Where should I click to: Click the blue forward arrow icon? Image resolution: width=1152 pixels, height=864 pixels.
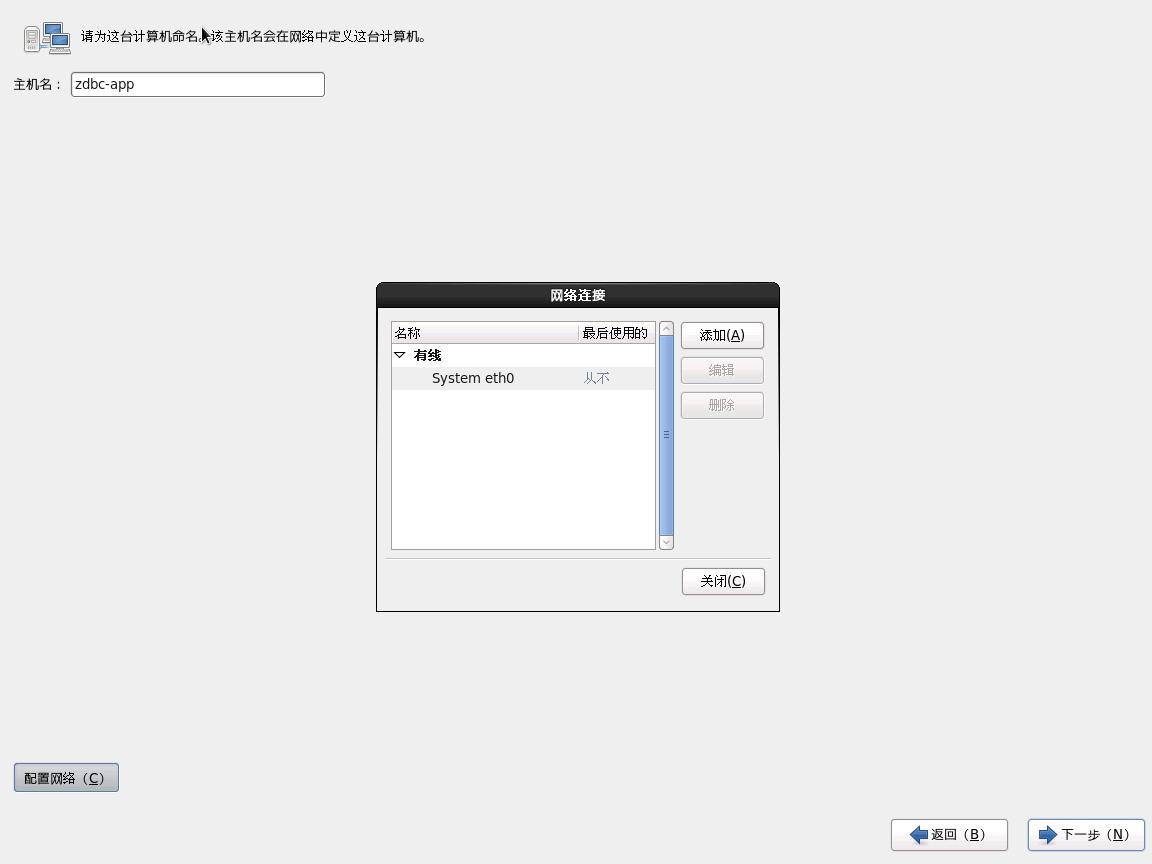point(1048,835)
